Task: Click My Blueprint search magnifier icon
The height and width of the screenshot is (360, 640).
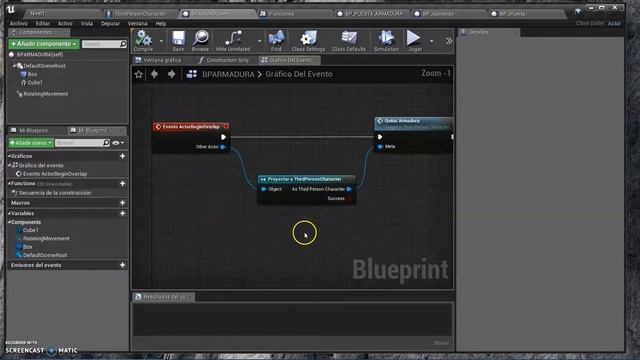Action: pos(106,143)
